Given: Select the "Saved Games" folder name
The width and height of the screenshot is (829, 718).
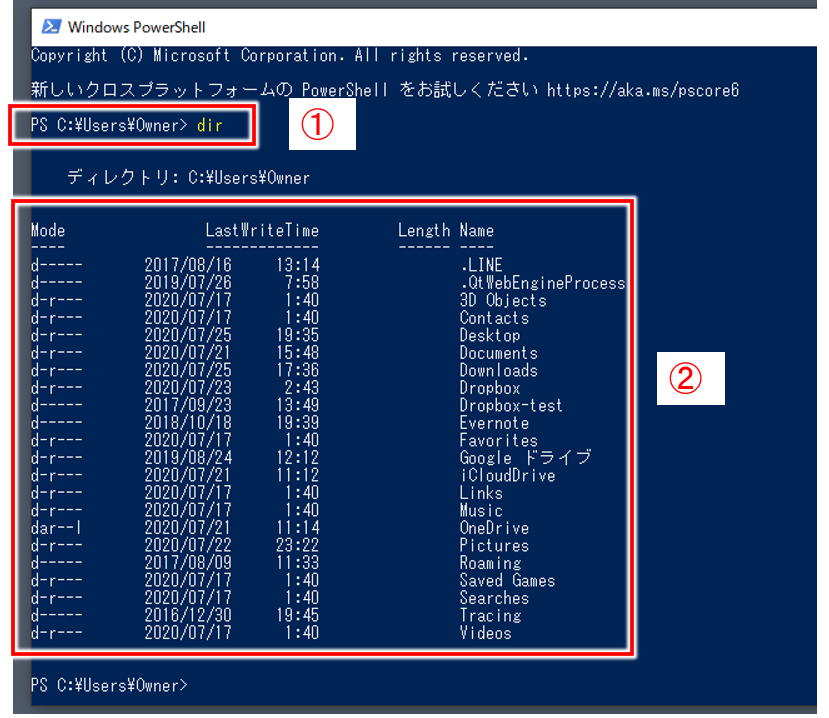Looking at the screenshot, I should 508,580.
